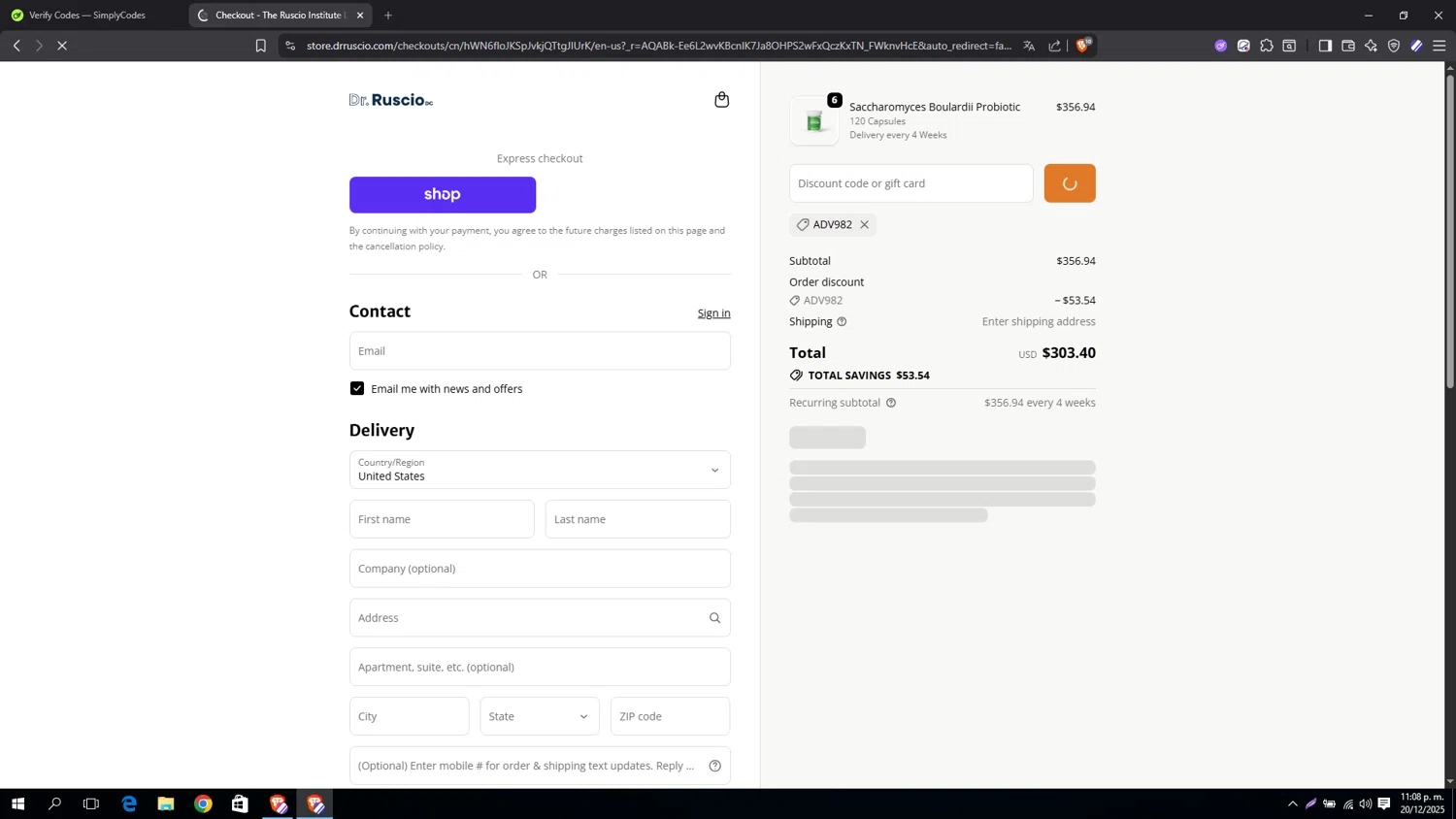Toggle the browser sidebar panel

1325,46
